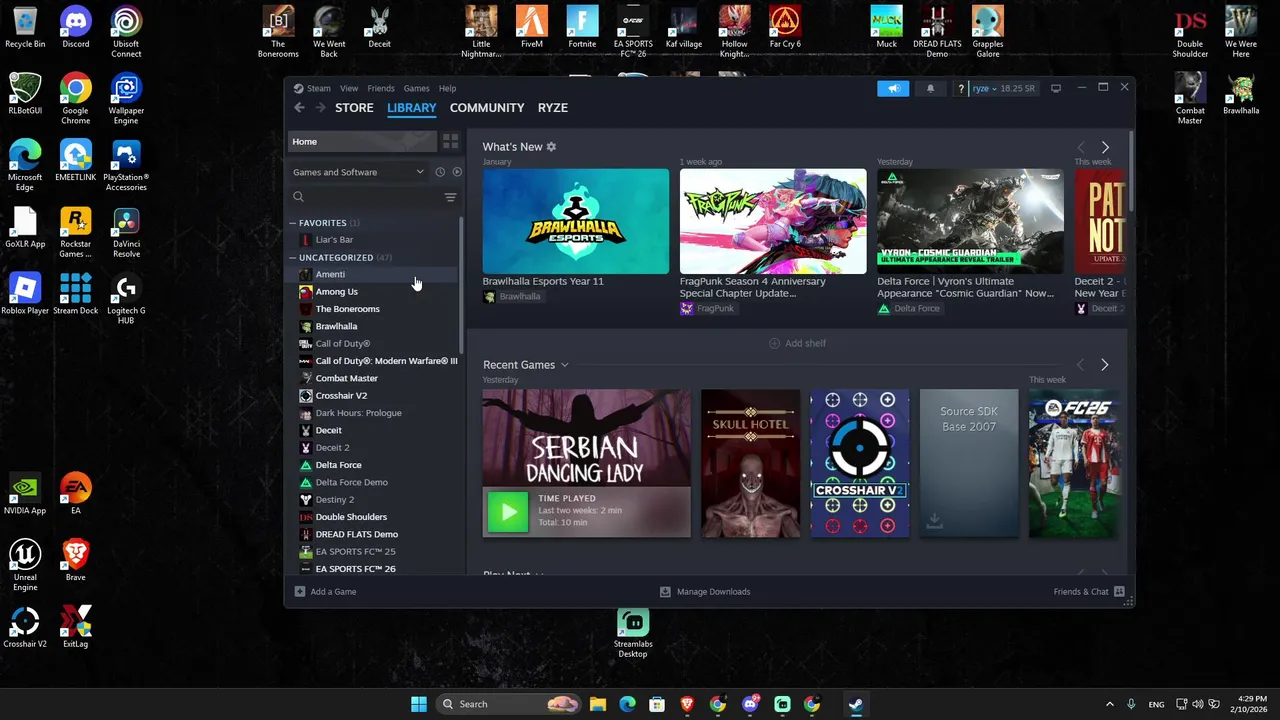Open the STORE tab

coord(354,108)
